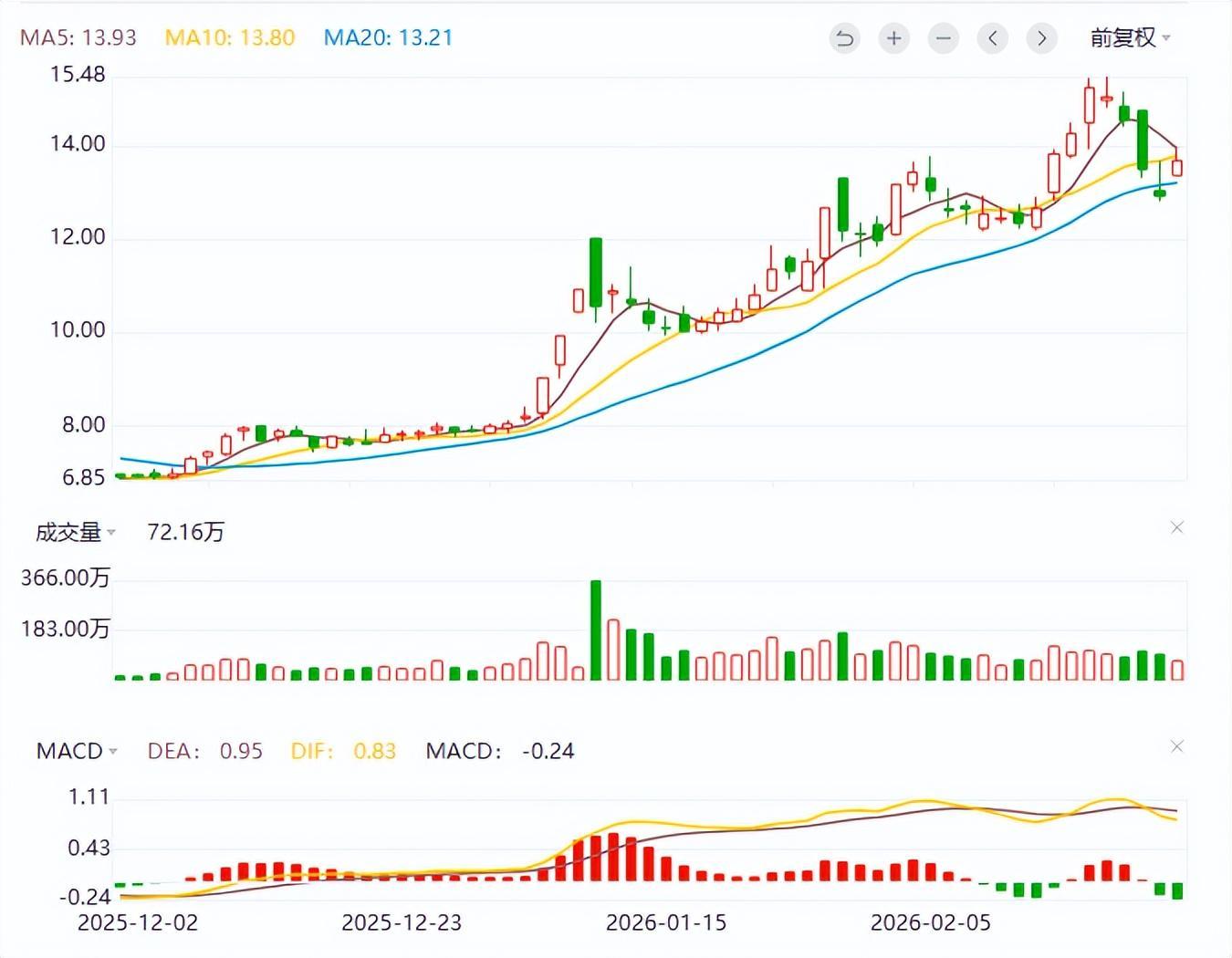Shift chart later with right arrow icon
The image size is (1232, 958).
tap(1041, 38)
